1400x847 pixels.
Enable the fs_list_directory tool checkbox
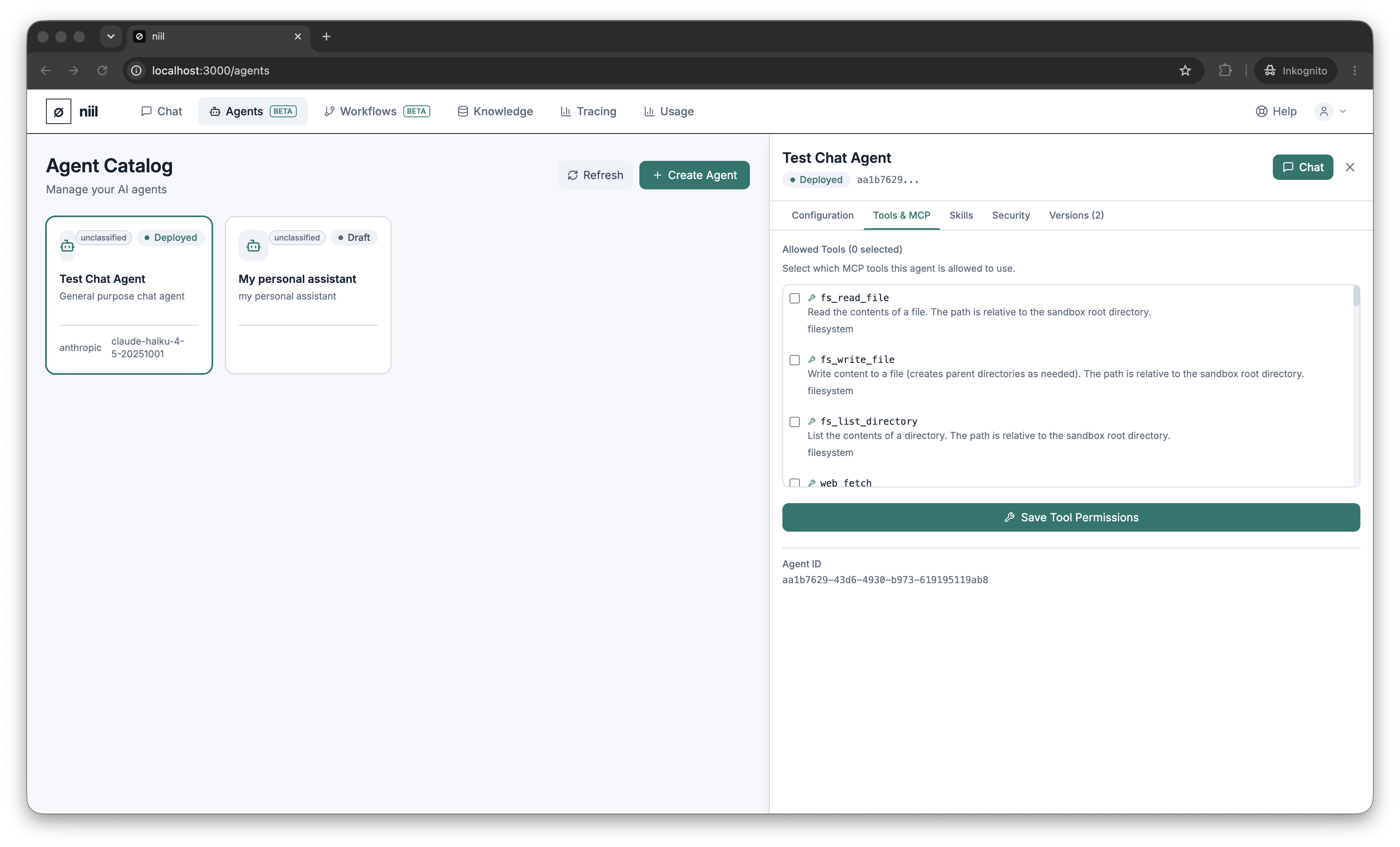click(794, 422)
